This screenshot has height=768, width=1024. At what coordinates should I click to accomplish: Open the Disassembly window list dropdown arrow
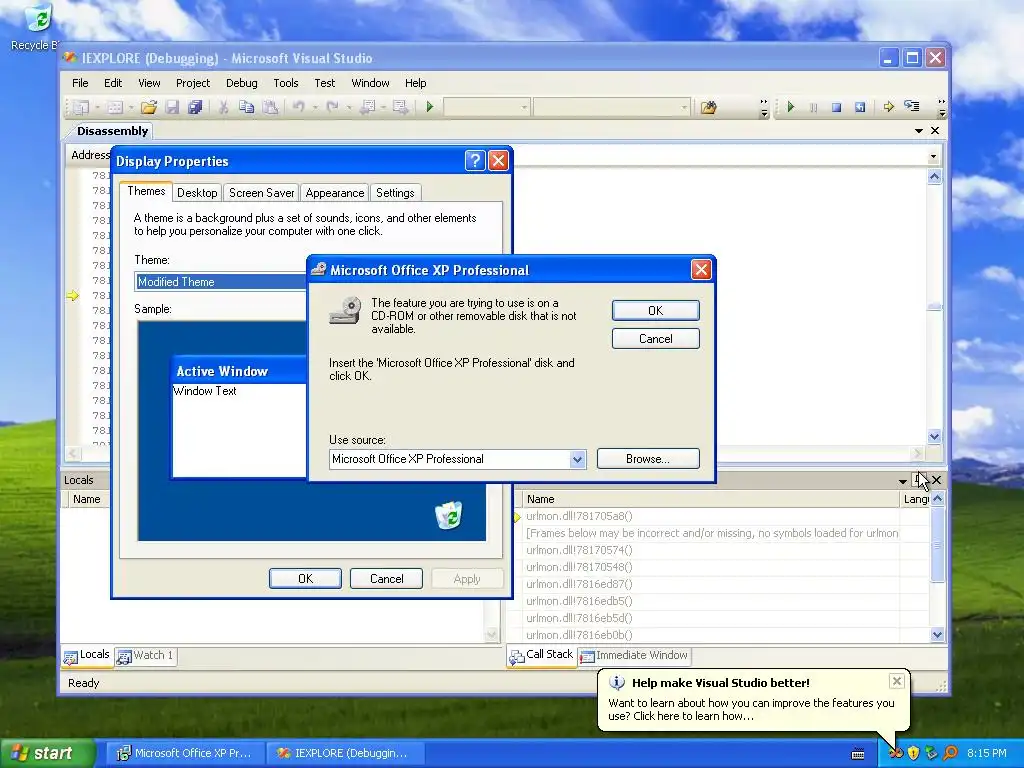919,131
